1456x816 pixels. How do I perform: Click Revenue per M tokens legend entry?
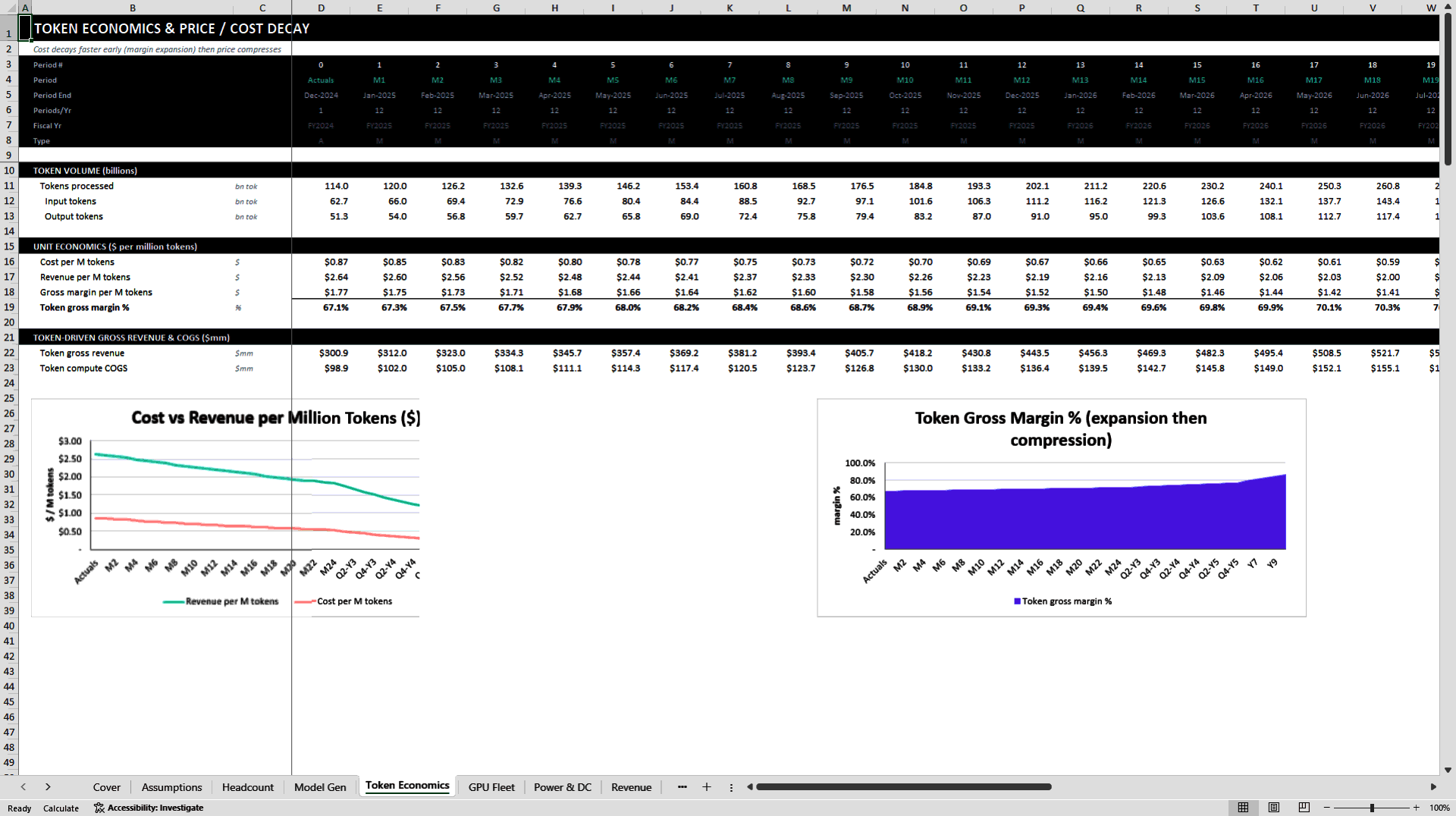point(221,601)
